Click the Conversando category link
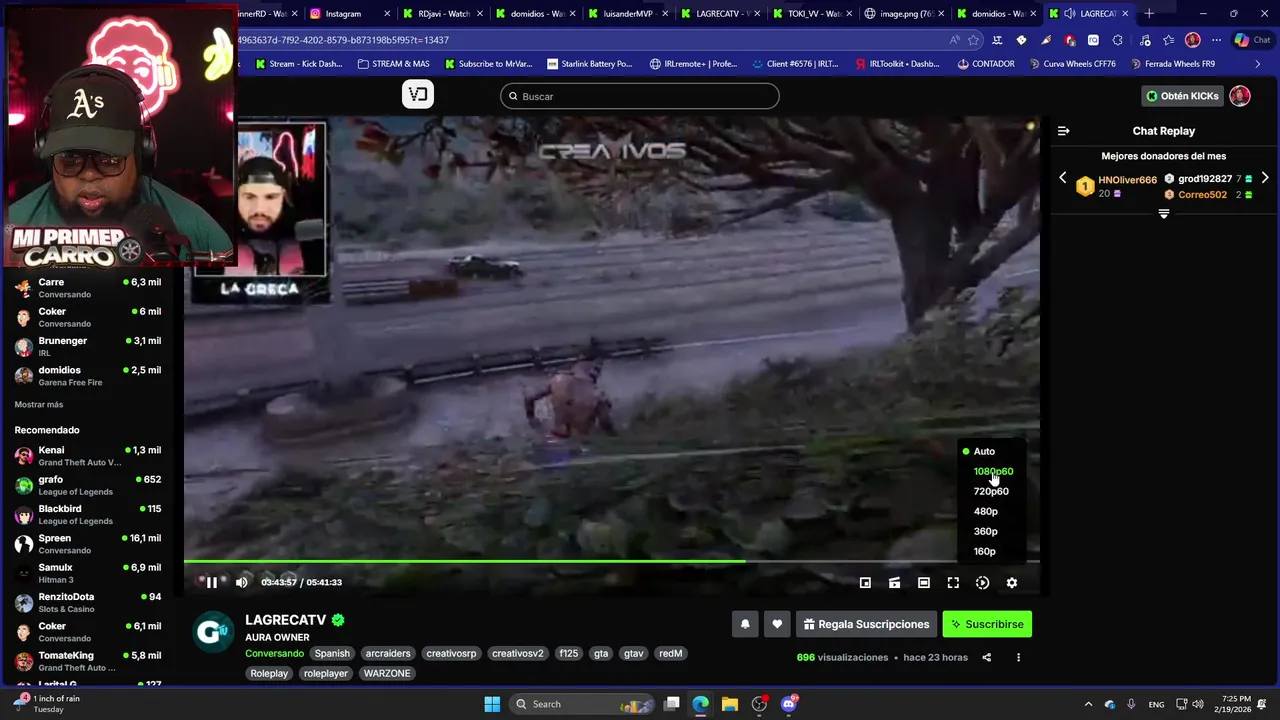The width and height of the screenshot is (1280, 720). [274, 653]
